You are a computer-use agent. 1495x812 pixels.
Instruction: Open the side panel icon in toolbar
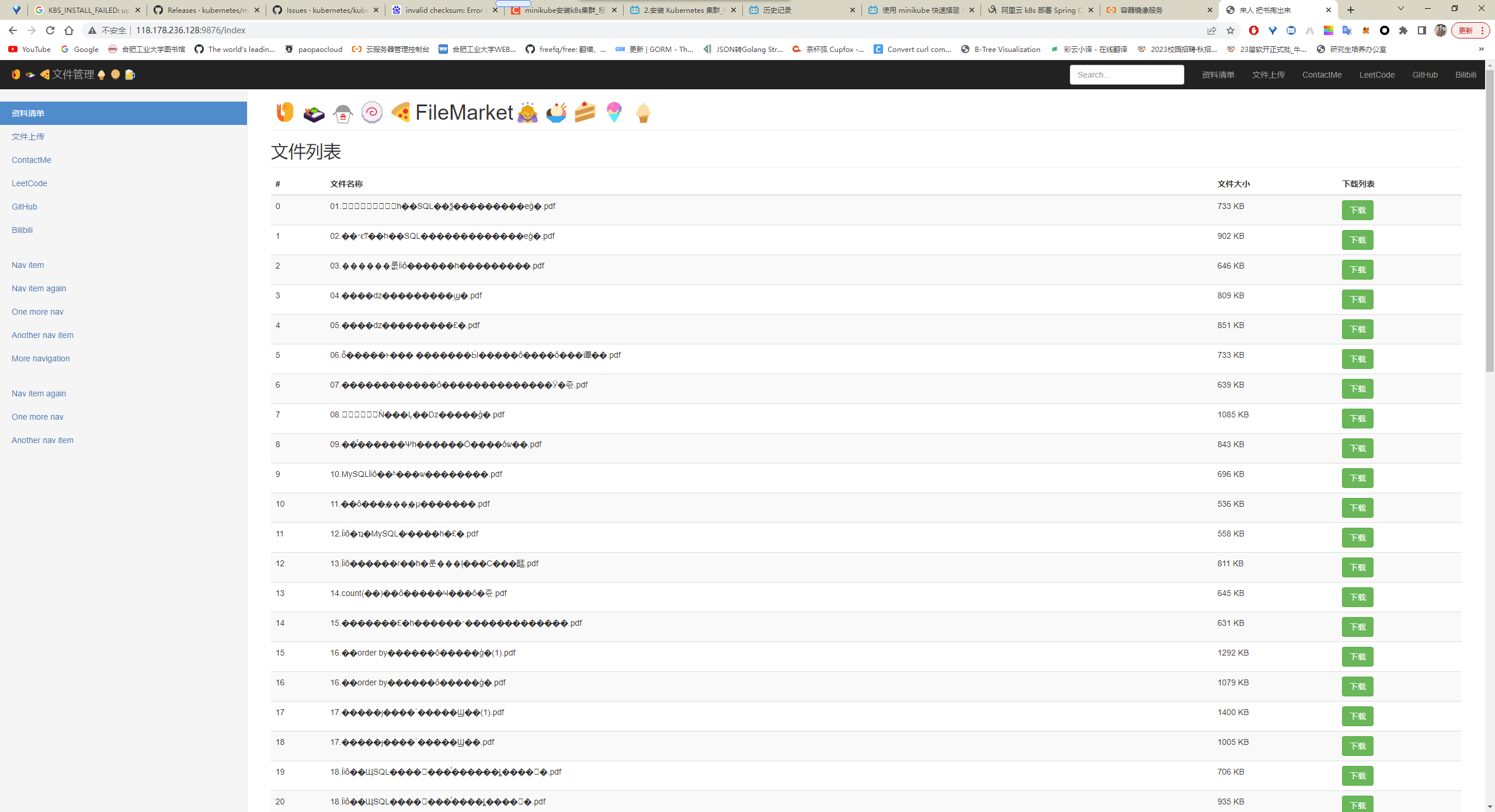point(1422,30)
